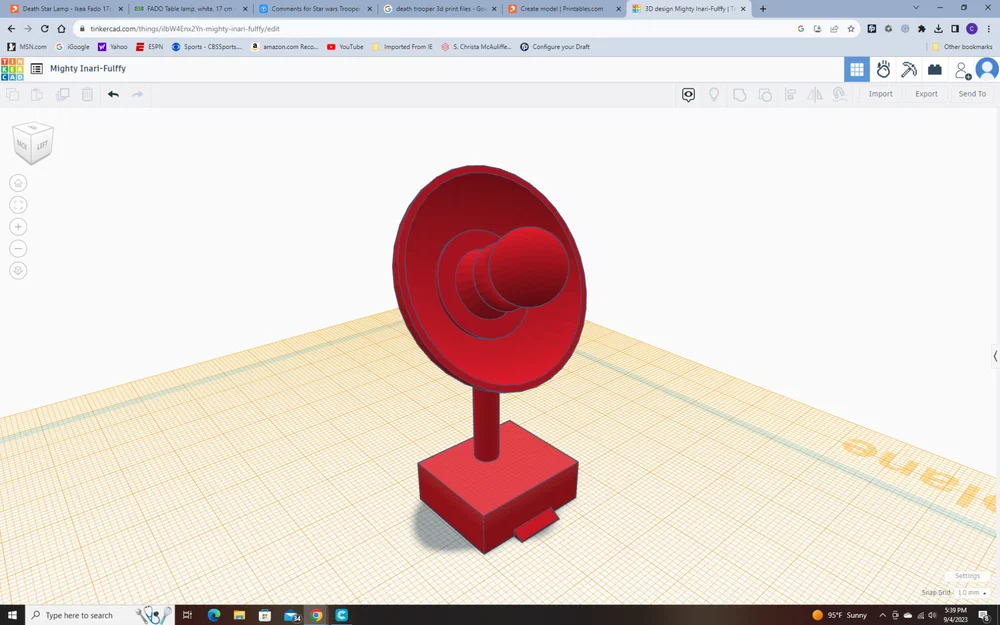The width and height of the screenshot is (1000, 625).
Task: Switch to the Death Star Lamp tab
Action: 66,9
